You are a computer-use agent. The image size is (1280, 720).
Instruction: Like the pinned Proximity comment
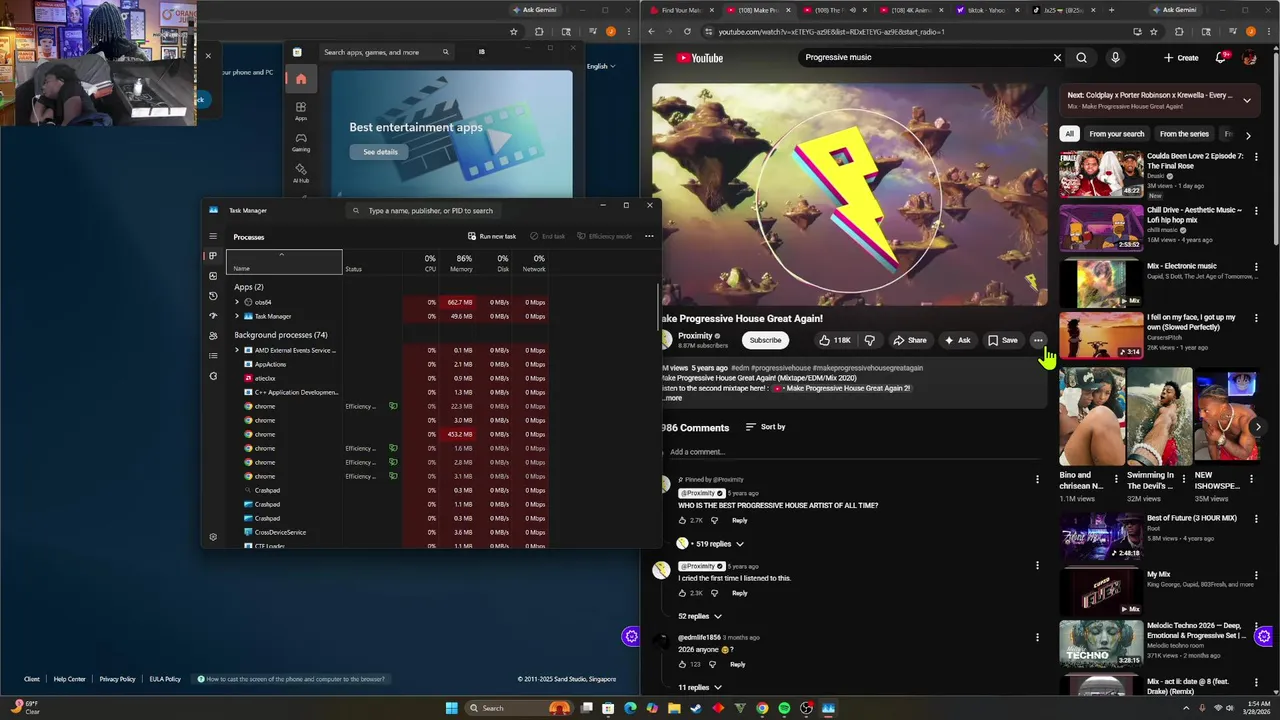click(683, 520)
